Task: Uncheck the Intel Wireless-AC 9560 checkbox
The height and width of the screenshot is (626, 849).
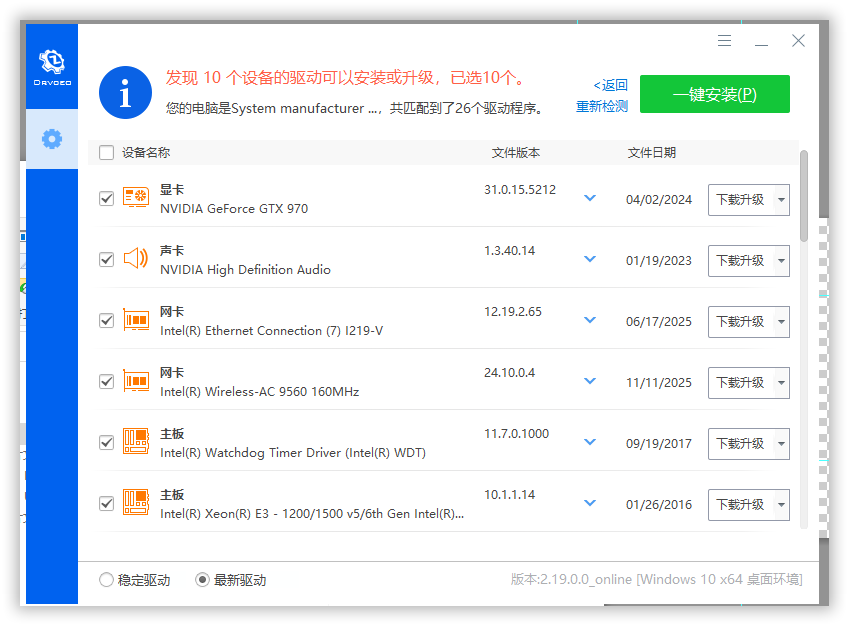Action: [x=107, y=381]
